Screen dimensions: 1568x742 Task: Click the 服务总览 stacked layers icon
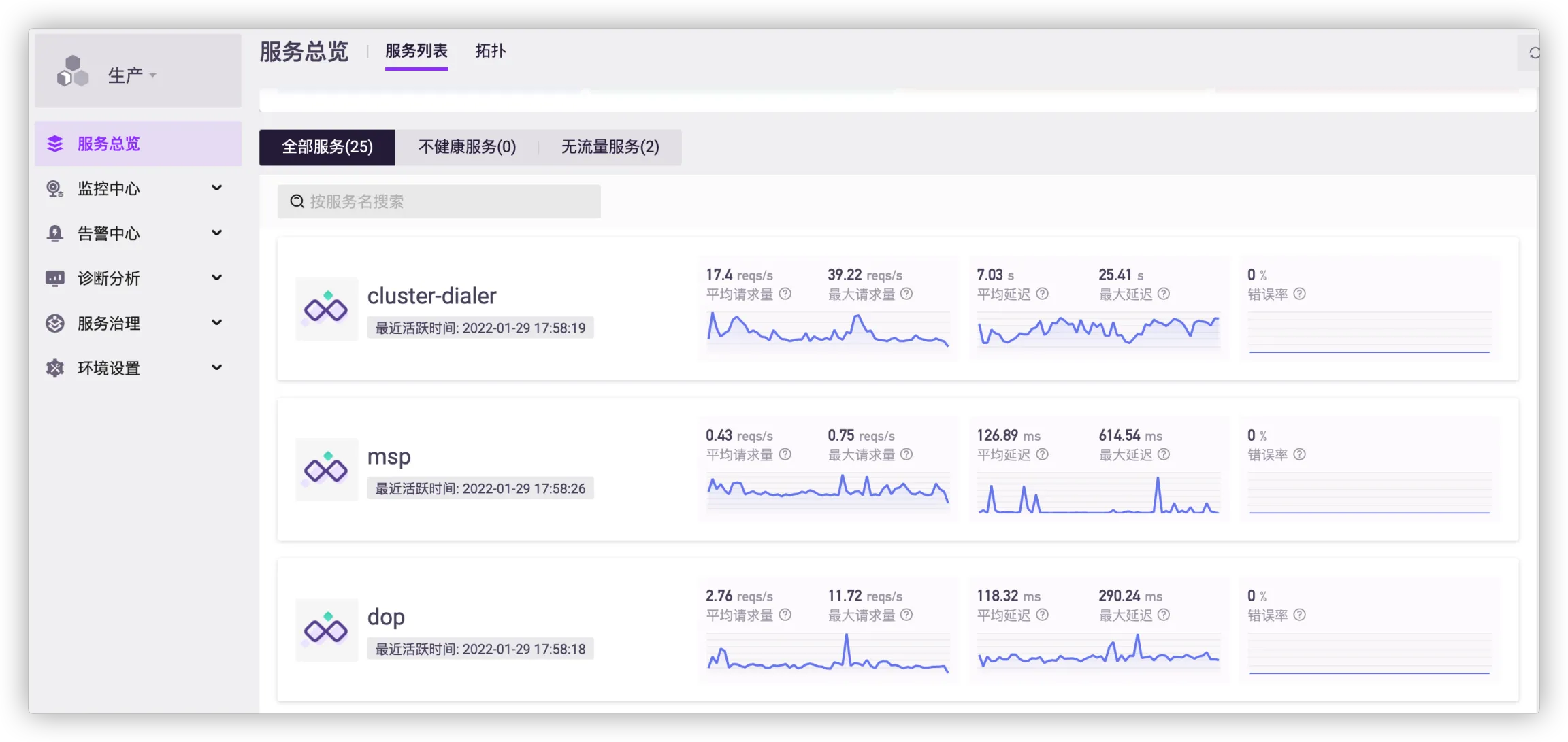[x=55, y=144]
